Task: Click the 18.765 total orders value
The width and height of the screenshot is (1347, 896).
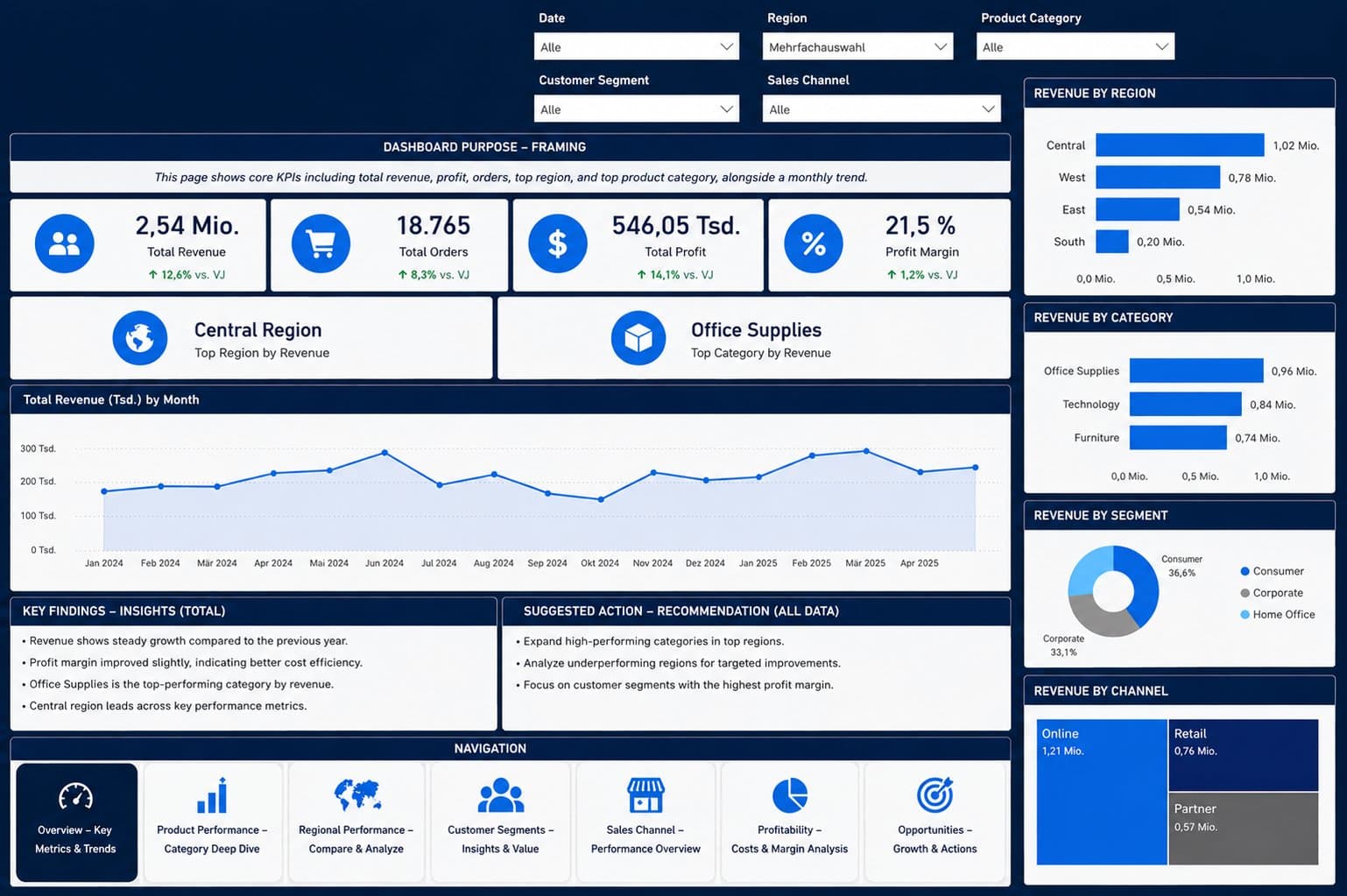Action: tap(434, 226)
